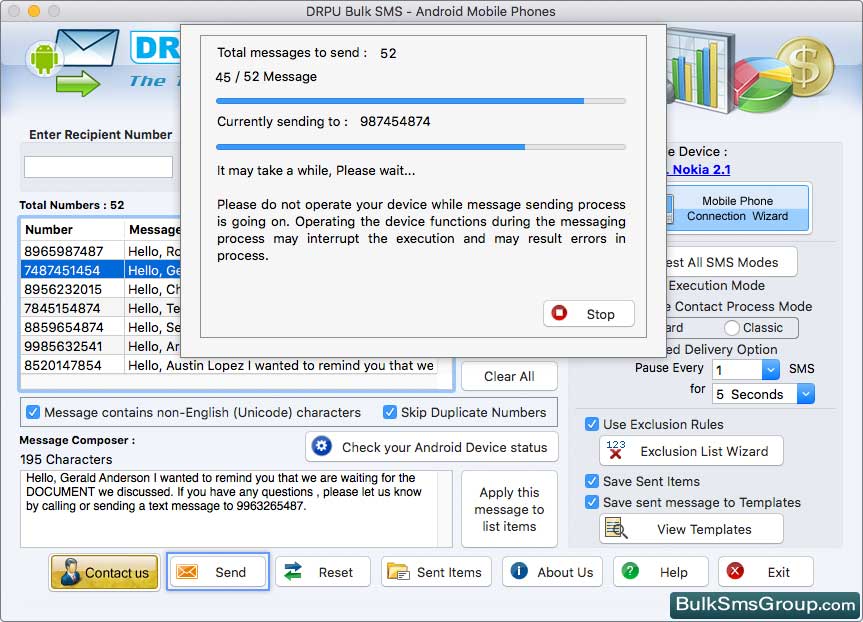The image size is (863, 622).
Task: Click the Contact us person icon
Action: (70, 572)
